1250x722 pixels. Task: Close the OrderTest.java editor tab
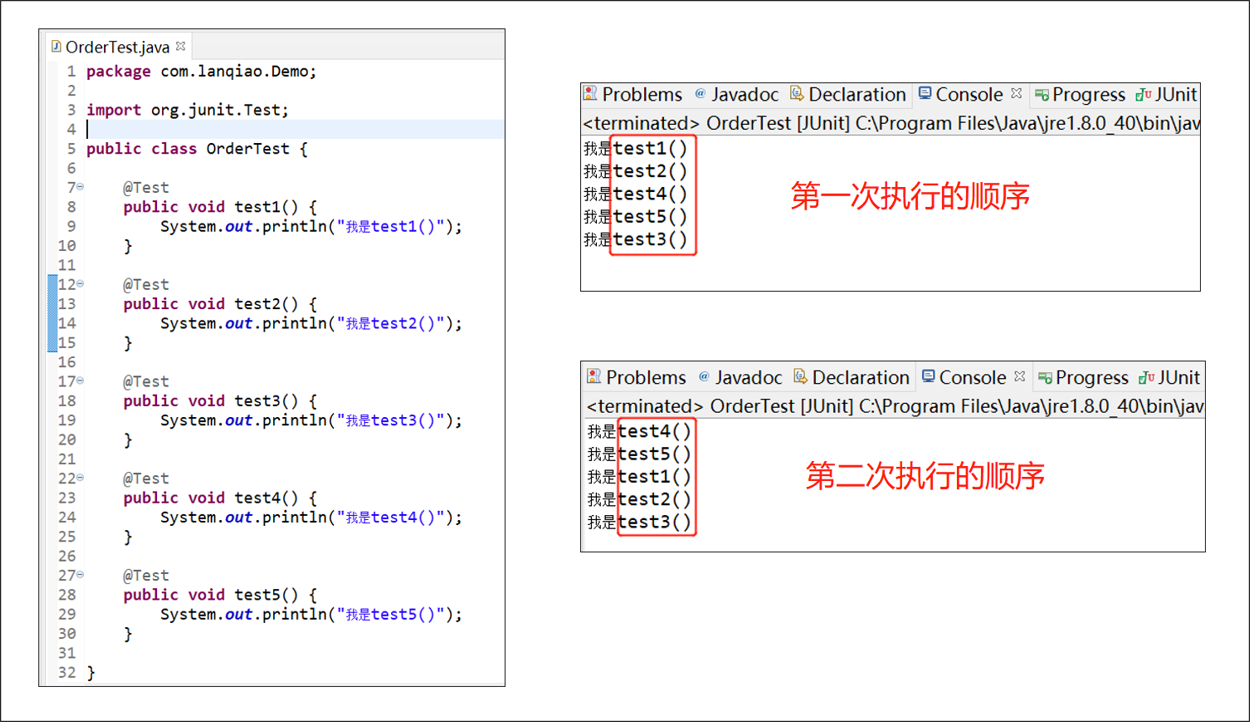(x=181, y=46)
